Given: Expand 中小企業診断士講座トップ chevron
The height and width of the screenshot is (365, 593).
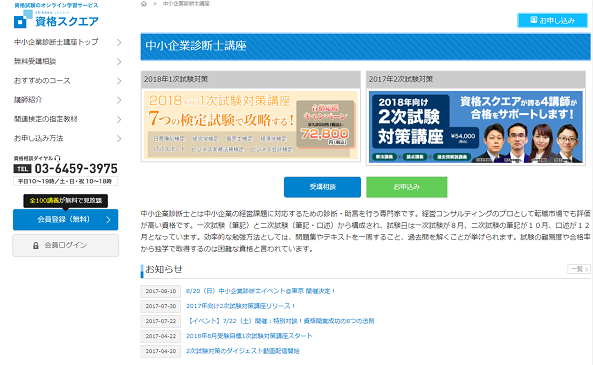Looking at the screenshot, I should [x=119, y=42].
